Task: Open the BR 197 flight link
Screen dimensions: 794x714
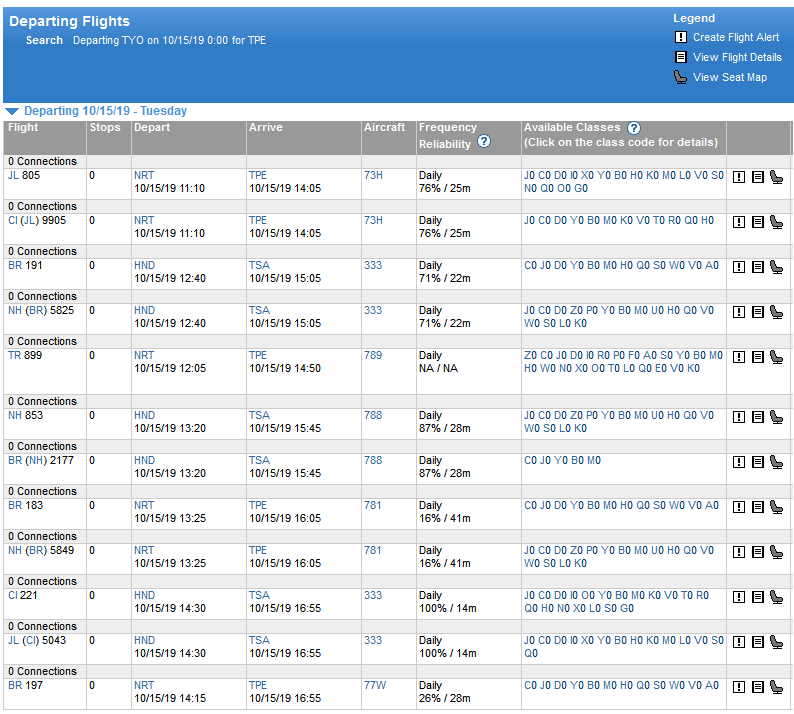Action: 25,686
